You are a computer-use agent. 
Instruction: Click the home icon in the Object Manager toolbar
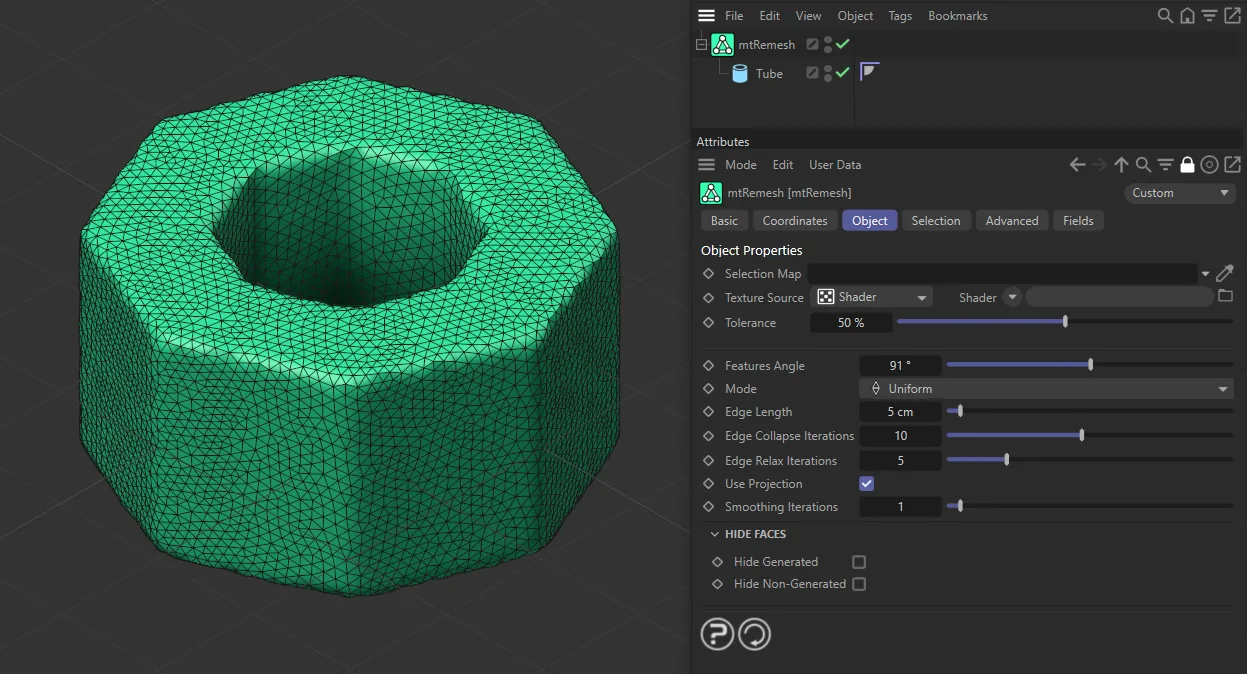coord(1185,16)
